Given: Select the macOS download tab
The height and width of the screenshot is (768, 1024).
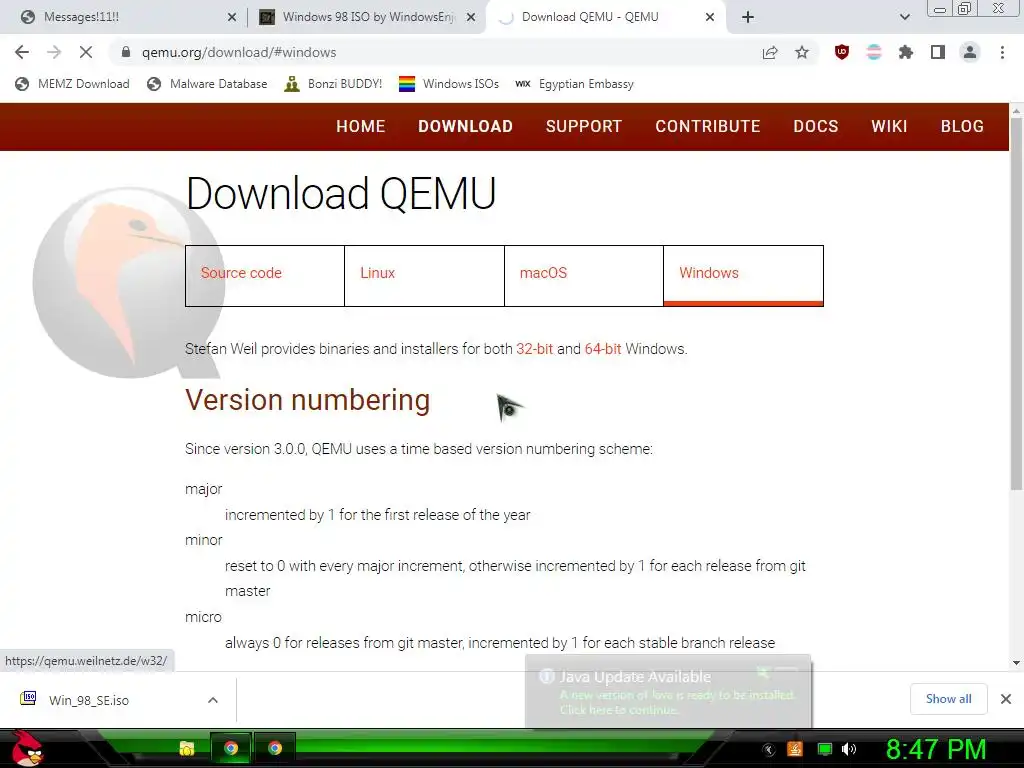Looking at the screenshot, I should [x=584, y=276].
